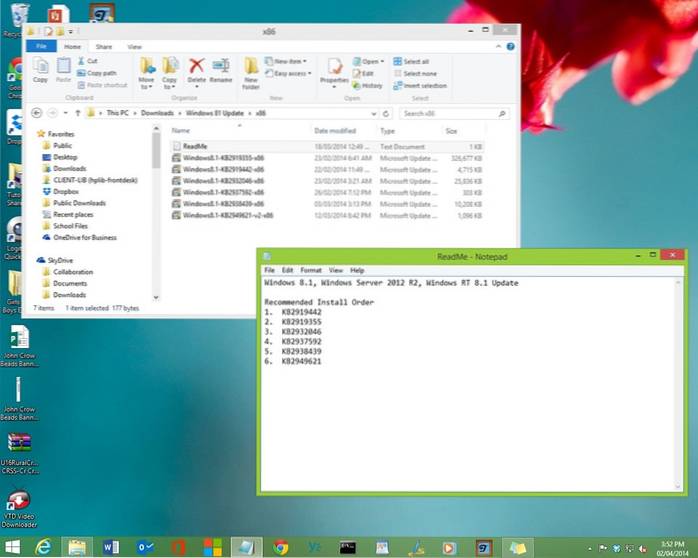Click Invert selection in the ribbon
The width and height of the screenshot is (698, 558).
(420, 85)
